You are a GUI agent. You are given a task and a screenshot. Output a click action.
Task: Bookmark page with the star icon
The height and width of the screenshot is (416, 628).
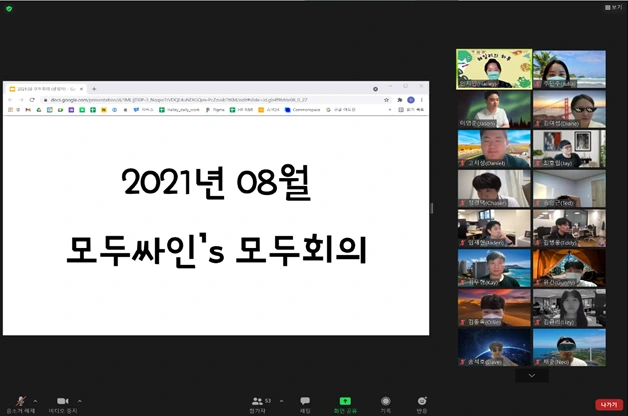(386, 100)
